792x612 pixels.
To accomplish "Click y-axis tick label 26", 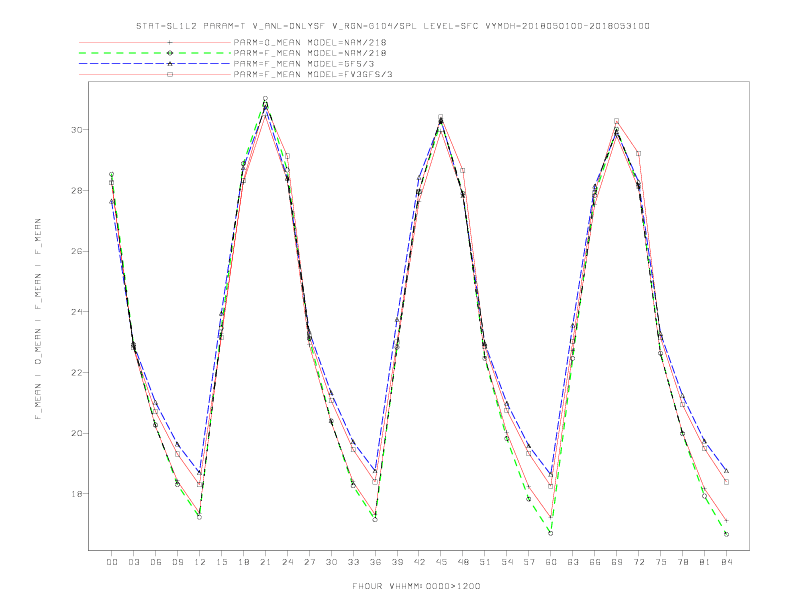I will pyautogui.click(x=77, y=251).
